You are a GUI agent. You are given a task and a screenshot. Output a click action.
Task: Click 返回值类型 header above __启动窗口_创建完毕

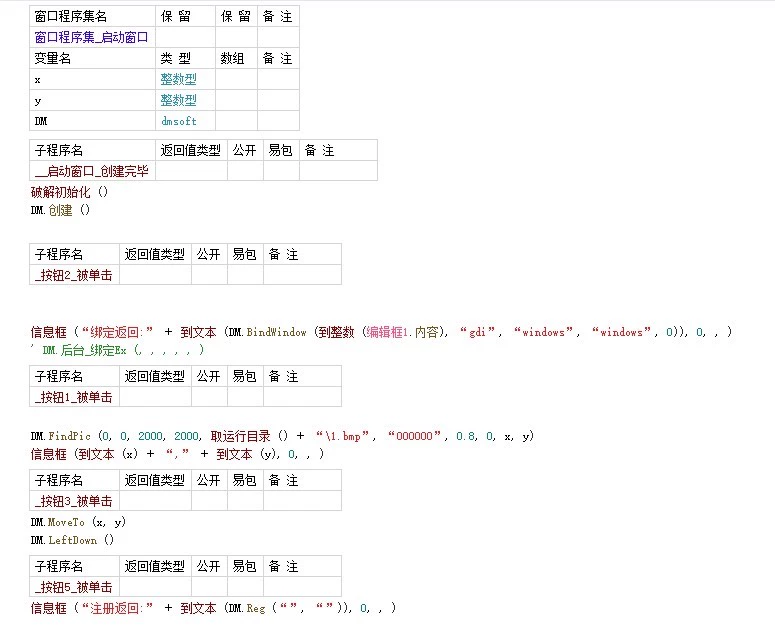point(190,150)
